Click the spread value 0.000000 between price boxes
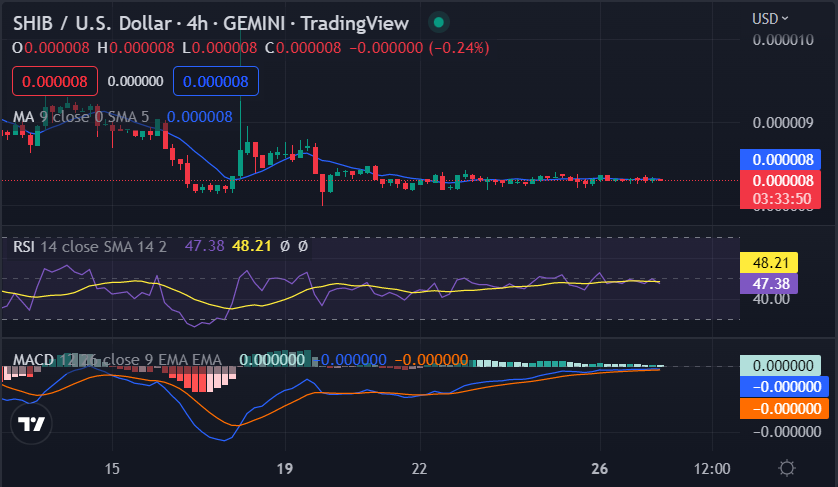This screenshot has height=487, width=838. coord(135,81)
